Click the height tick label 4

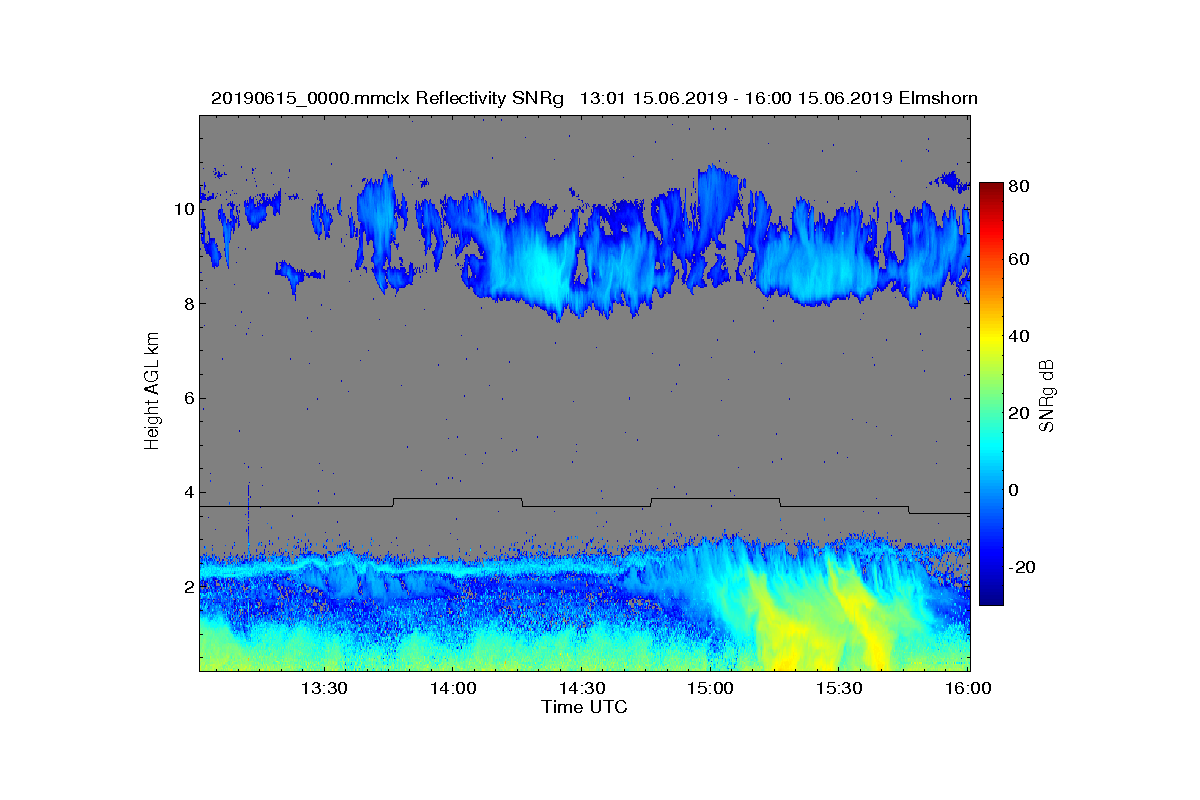pos(187,492)
